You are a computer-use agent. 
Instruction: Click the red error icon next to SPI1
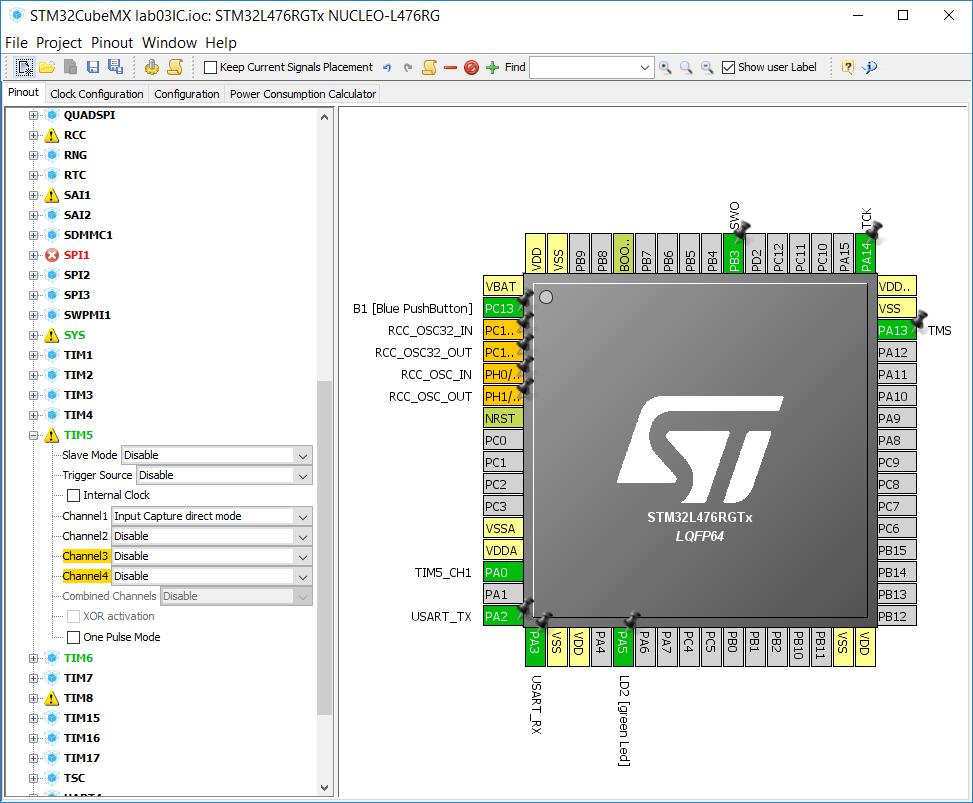52,255
